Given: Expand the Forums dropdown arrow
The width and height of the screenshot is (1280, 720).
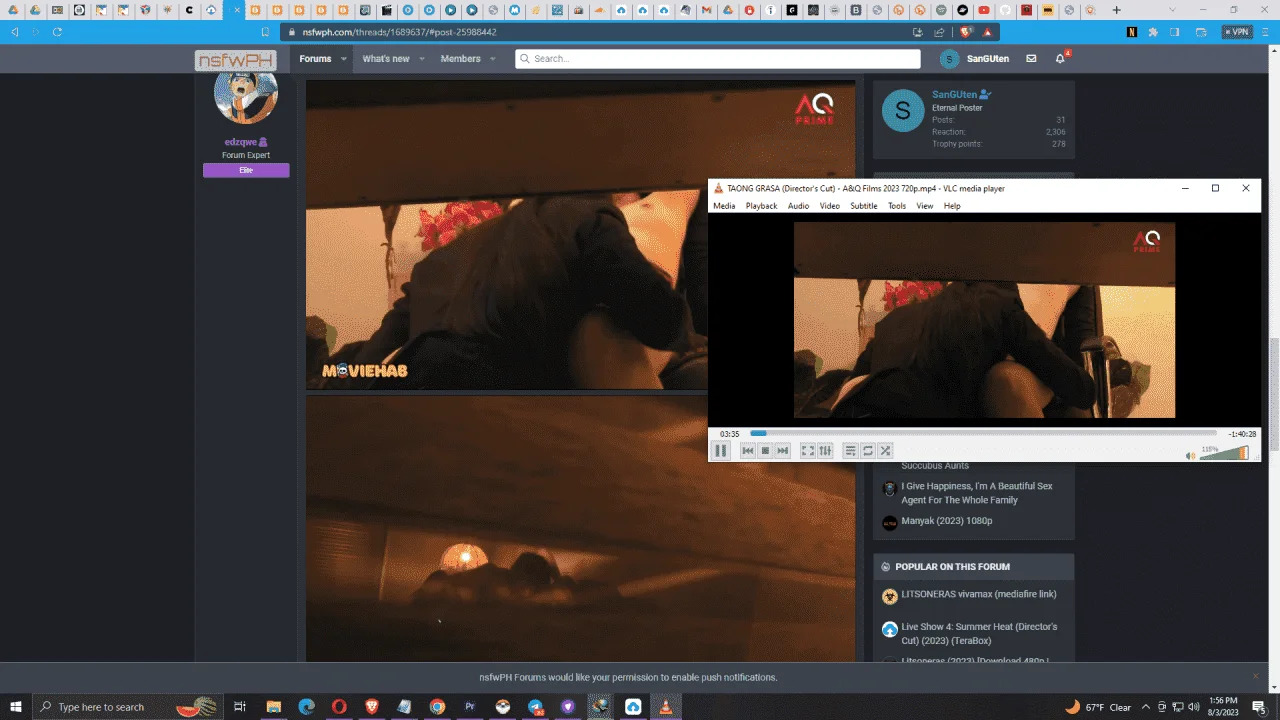Looking at the screenshot, I should (x=344, y=59).
